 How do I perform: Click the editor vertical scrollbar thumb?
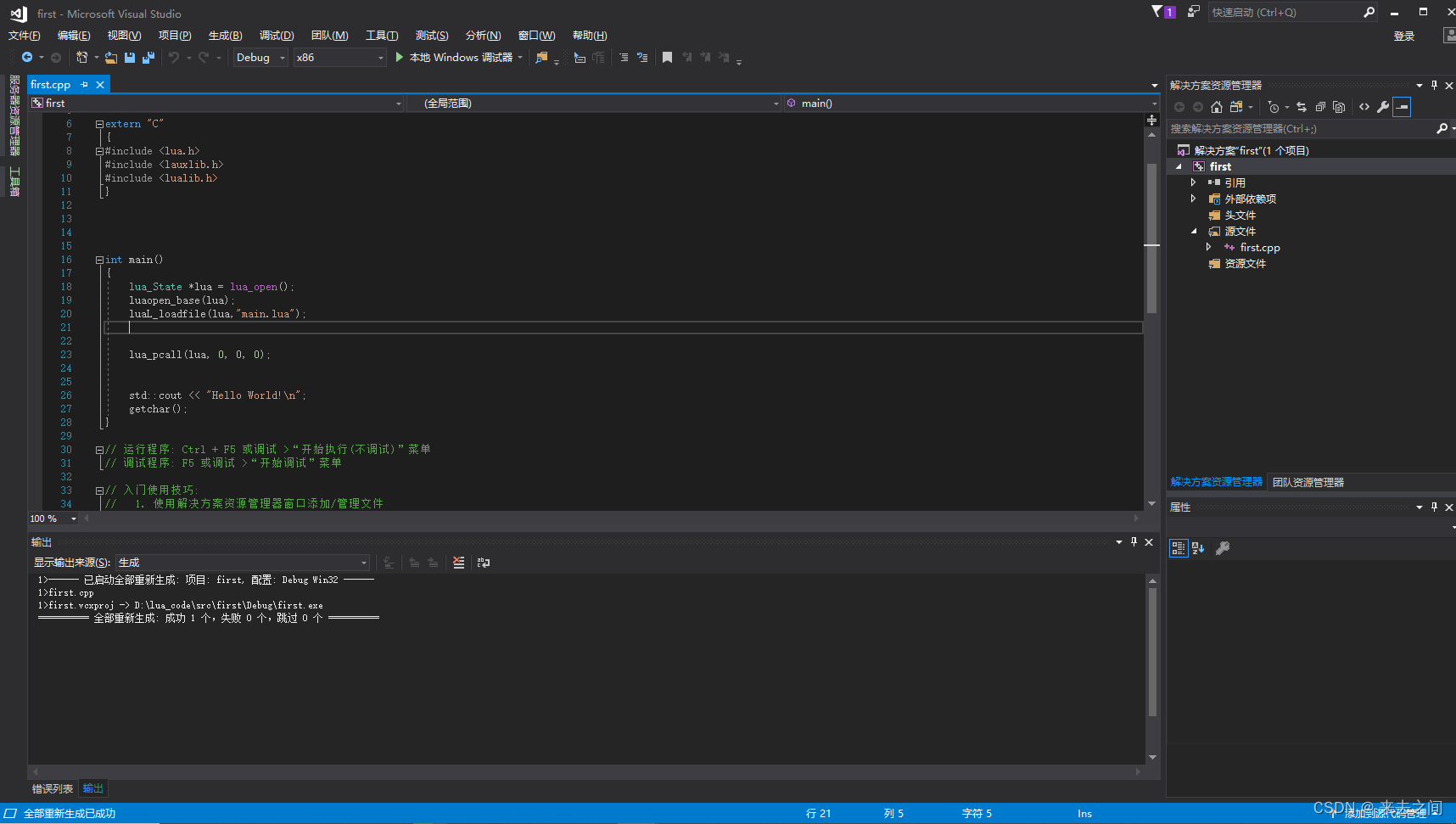[1151, 239]
